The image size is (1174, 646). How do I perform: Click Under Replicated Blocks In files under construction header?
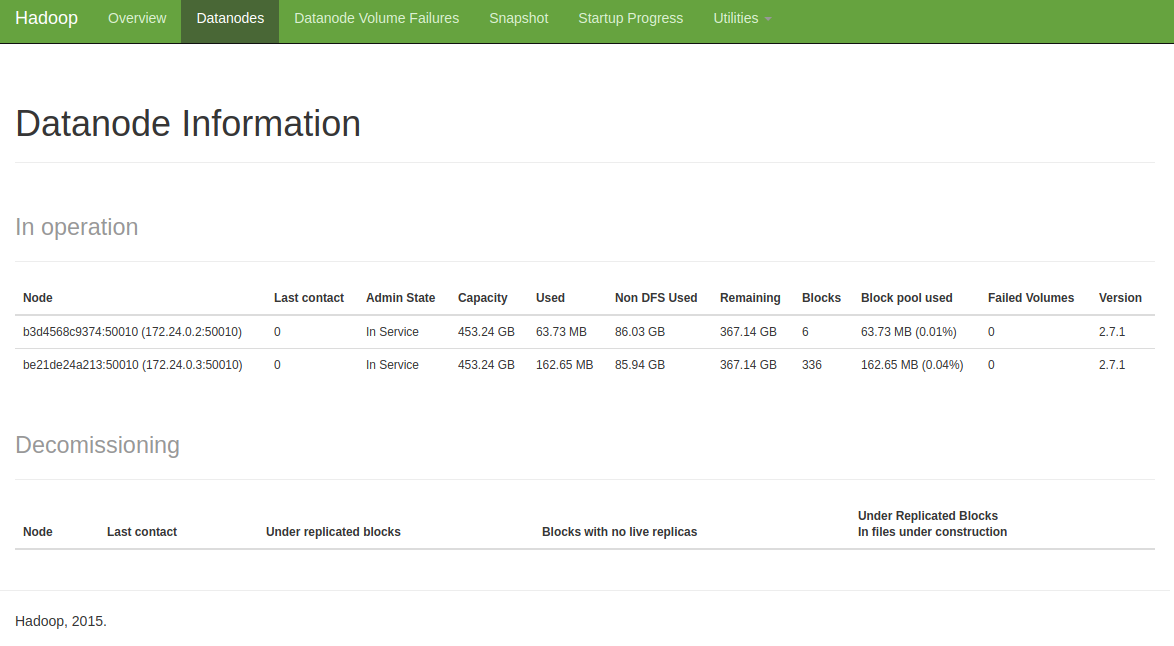click(x=932, y=524)
